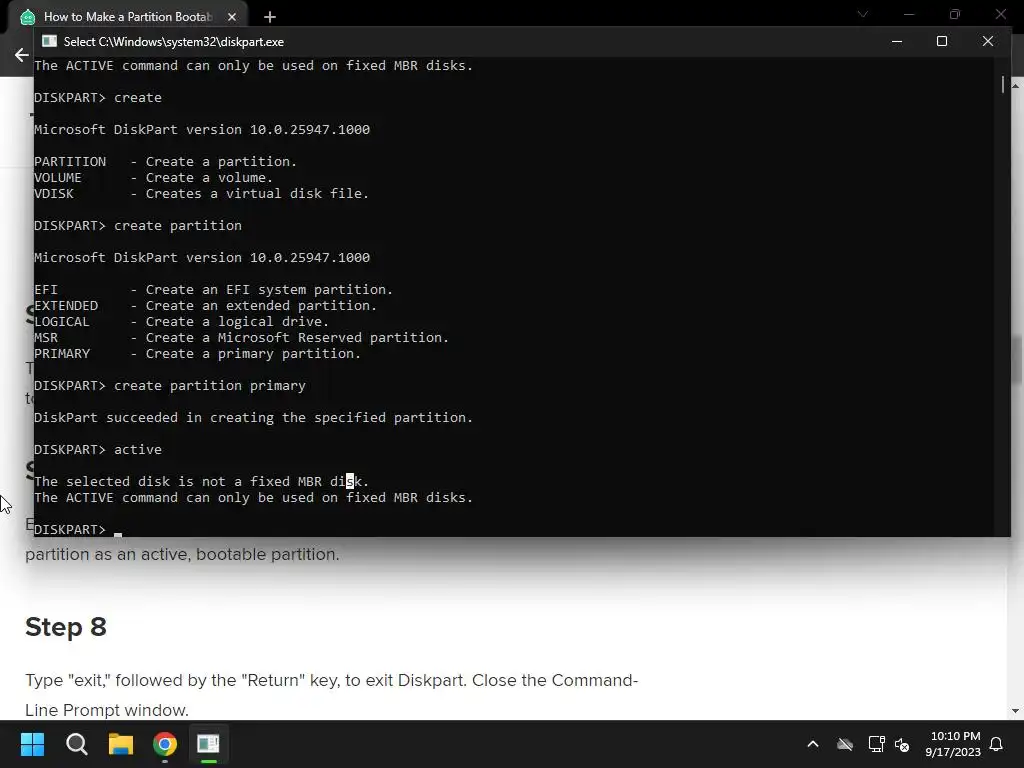Click 'PARTITION - Create a partition.' line

pos(165,161)
